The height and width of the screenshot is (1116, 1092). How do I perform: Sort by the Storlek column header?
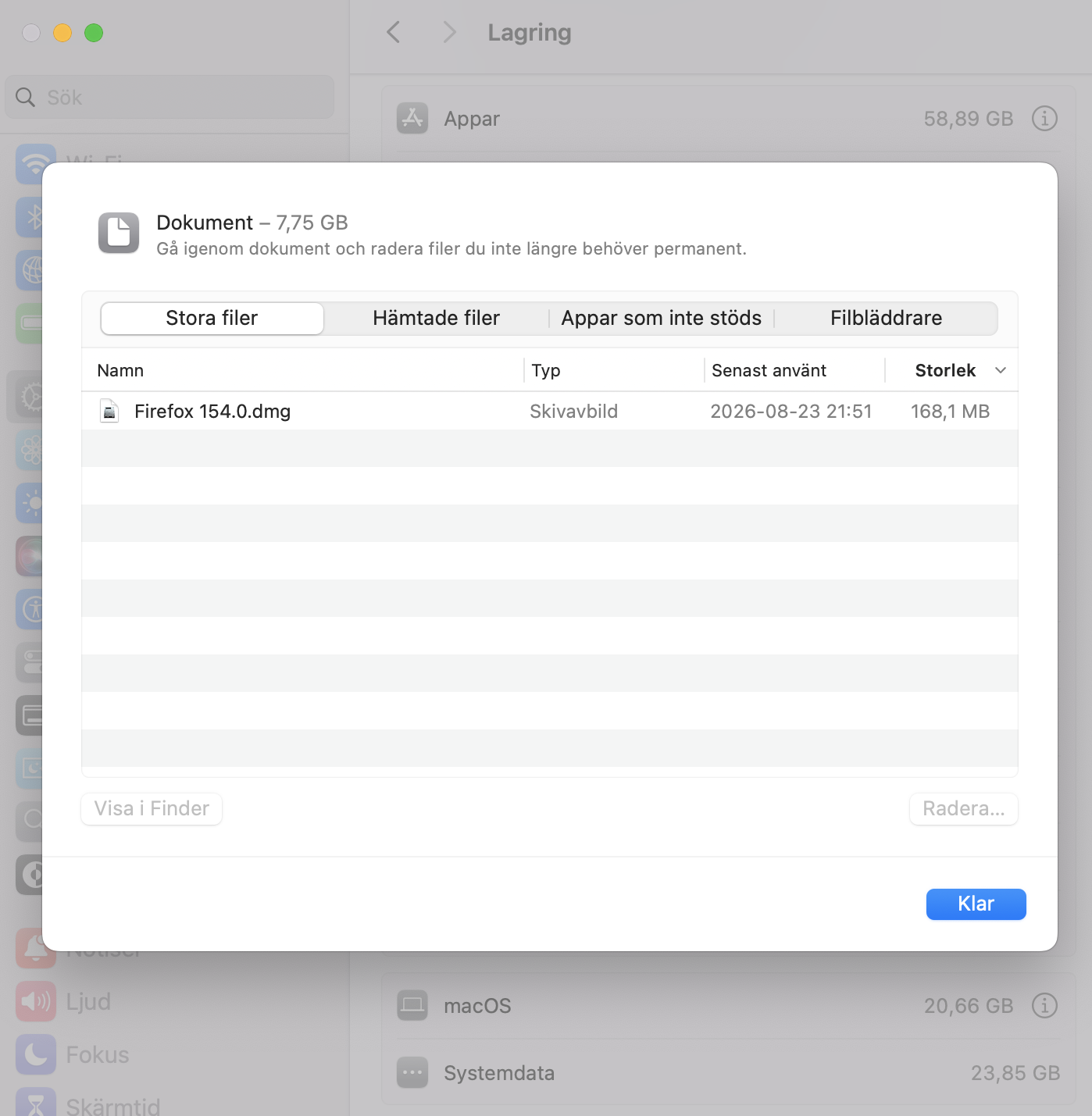(951, 370)
